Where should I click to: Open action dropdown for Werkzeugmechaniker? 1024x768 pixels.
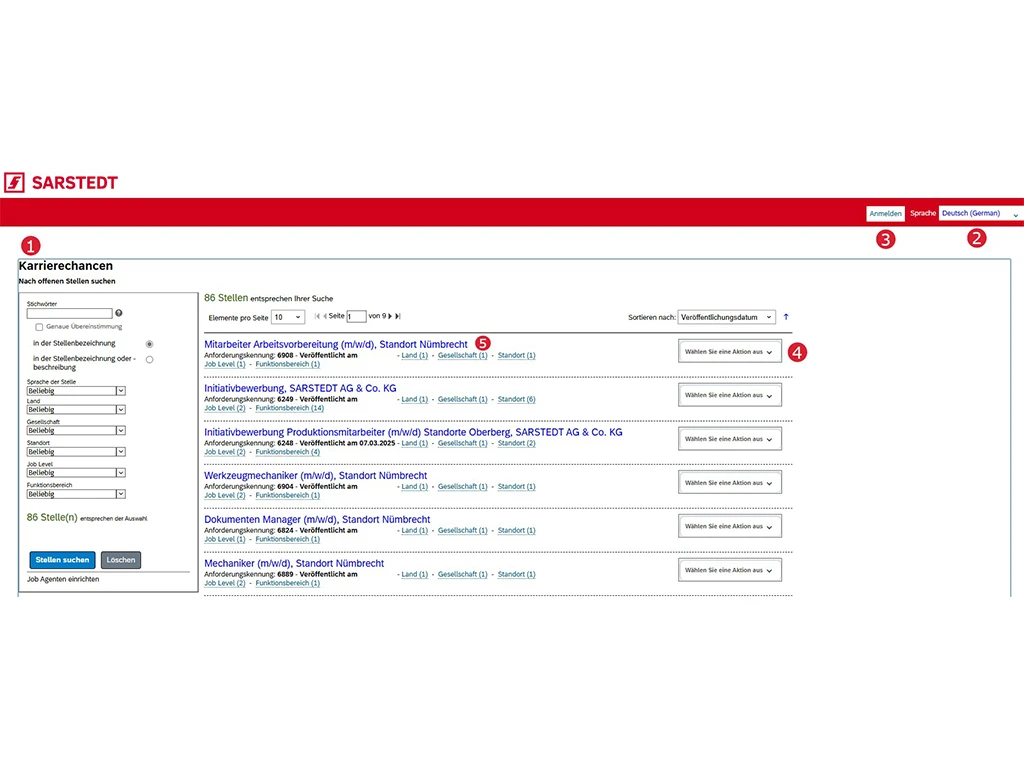coord(729,483)
